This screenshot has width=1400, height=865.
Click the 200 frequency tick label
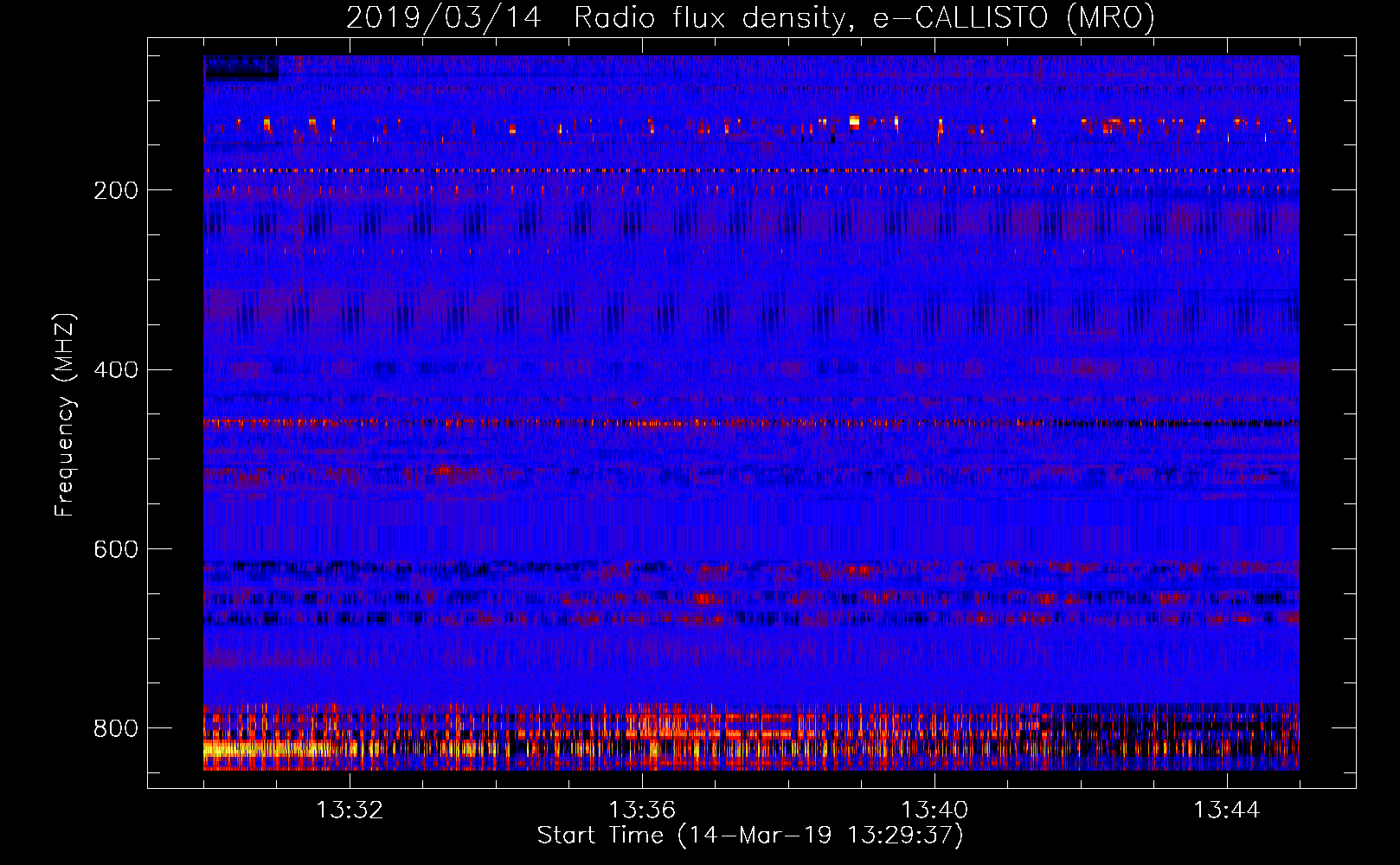tap(116, 190)
